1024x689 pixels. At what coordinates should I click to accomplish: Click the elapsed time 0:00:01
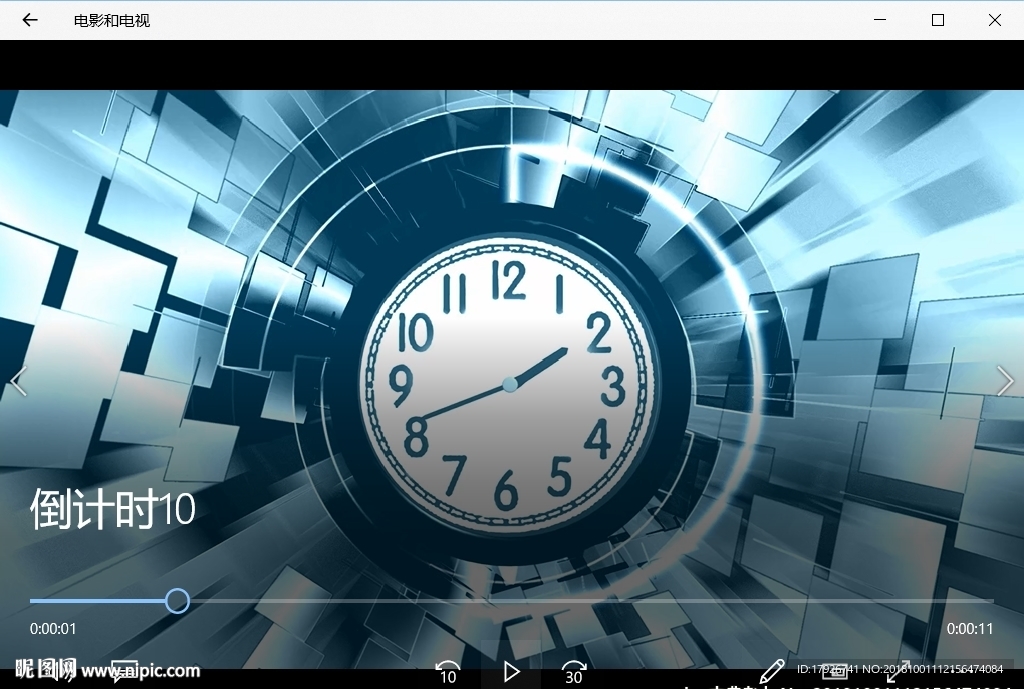[53, 629]
